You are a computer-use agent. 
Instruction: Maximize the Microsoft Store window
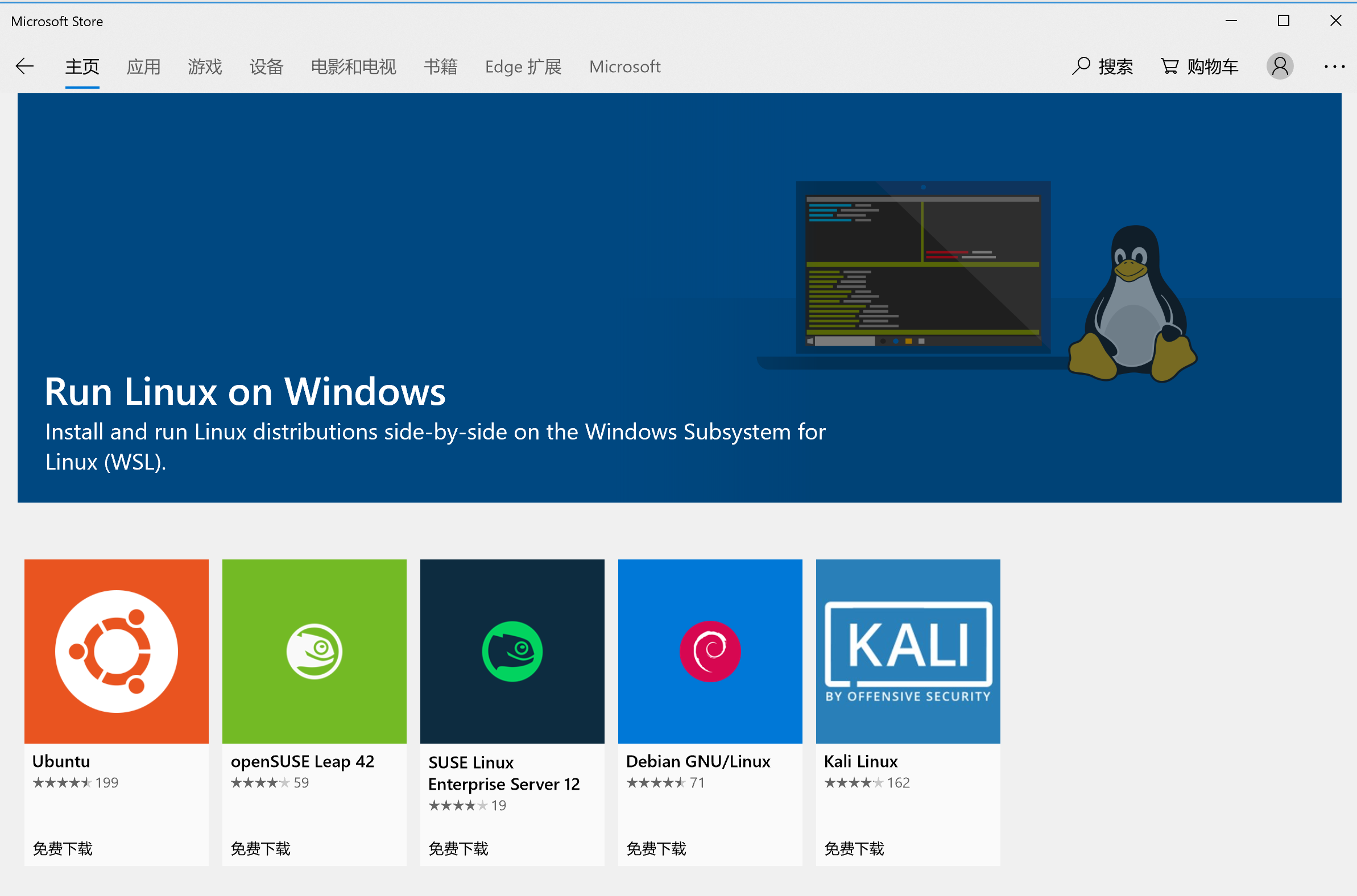point(1283,21)
